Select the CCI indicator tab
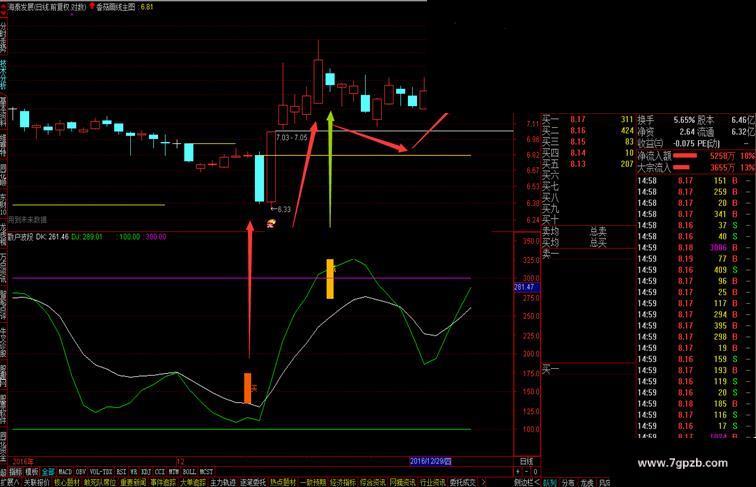 (160, 472)
